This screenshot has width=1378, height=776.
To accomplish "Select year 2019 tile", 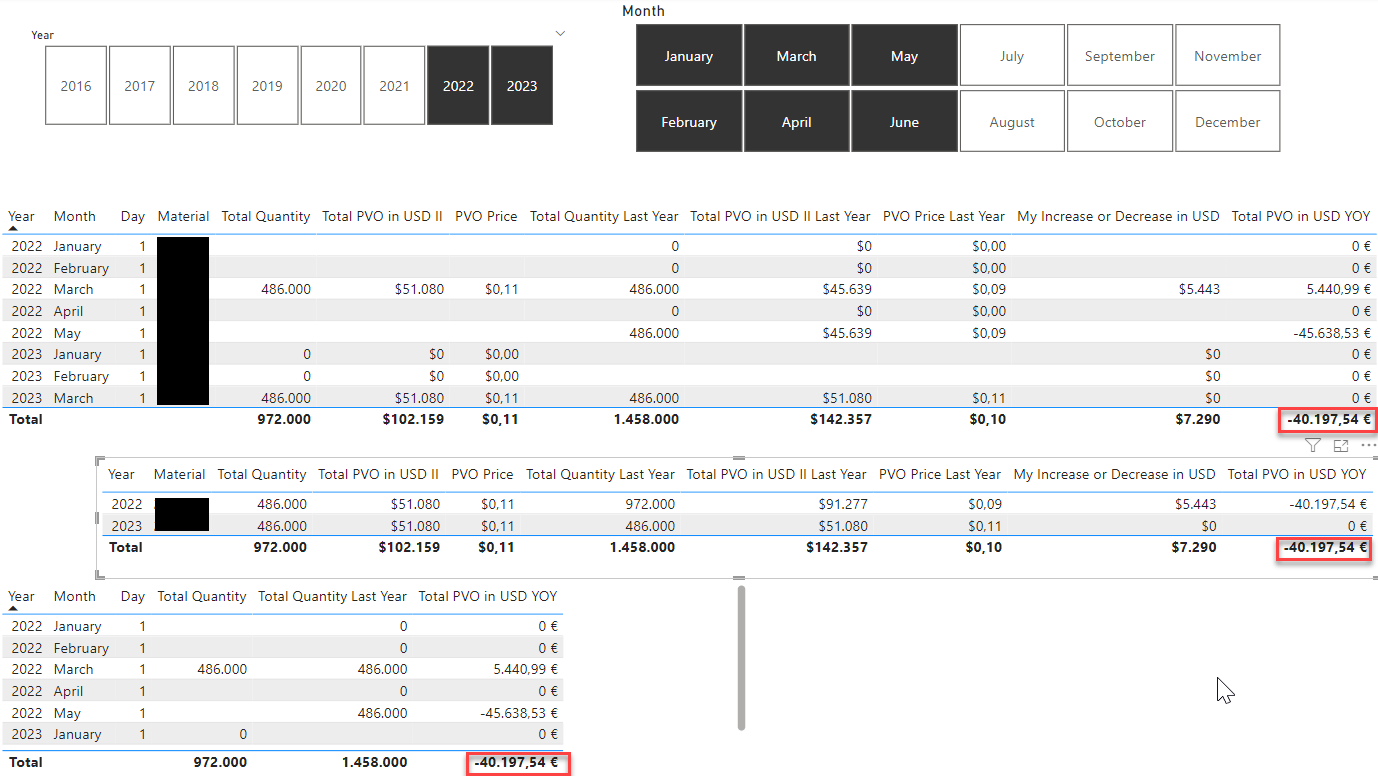I will (x=267, y=85).
